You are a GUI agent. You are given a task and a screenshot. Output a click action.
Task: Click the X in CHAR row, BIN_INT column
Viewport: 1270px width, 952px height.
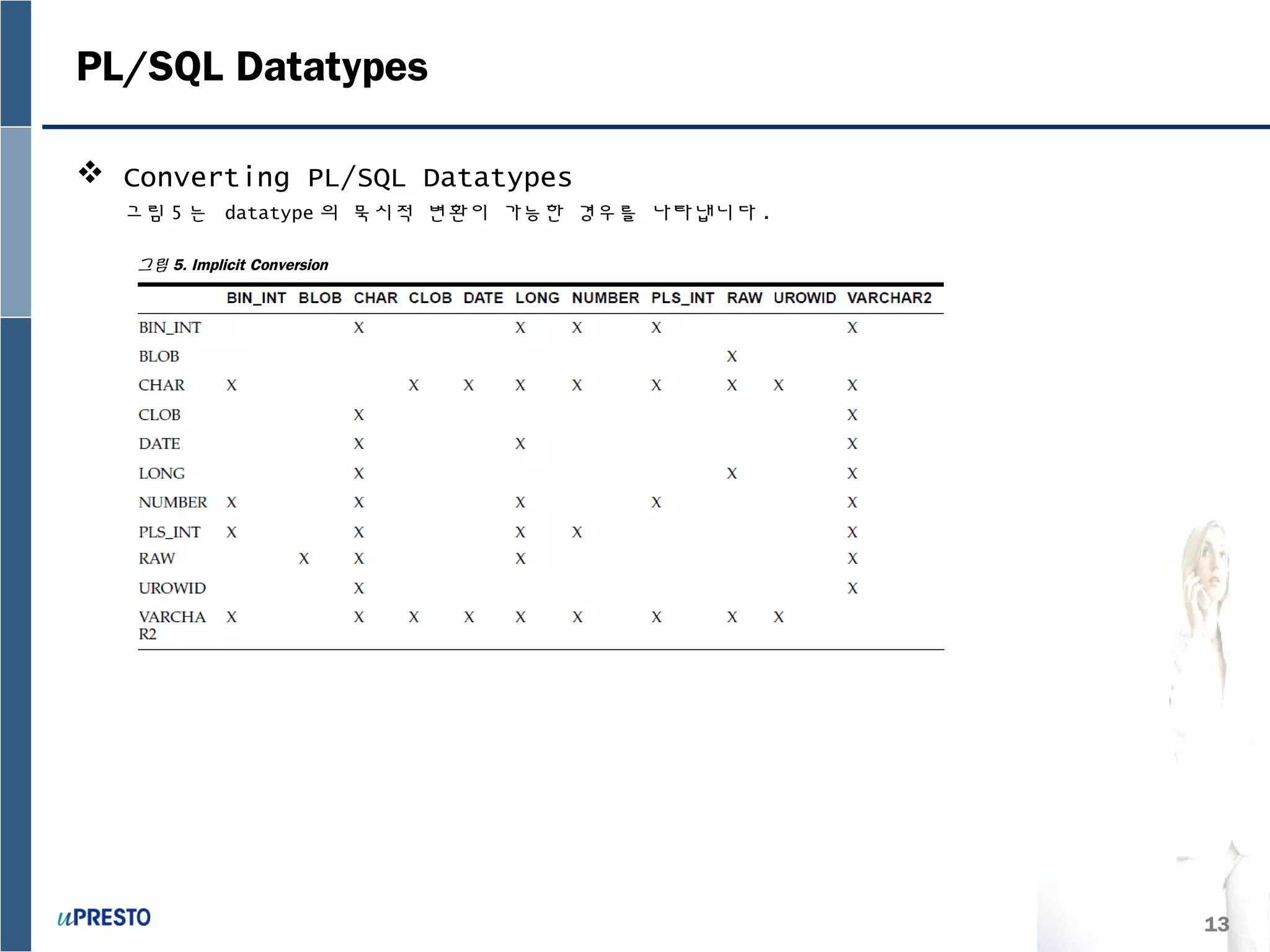click(x=232, y=386)
